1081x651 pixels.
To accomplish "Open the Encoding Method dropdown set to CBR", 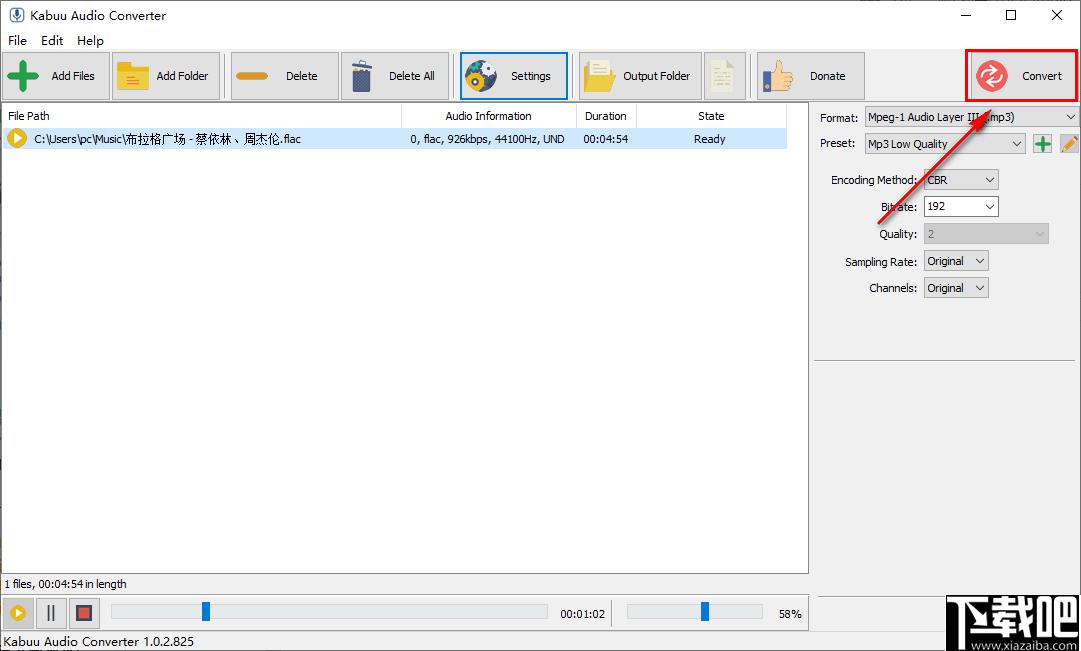I will (961, 180).
